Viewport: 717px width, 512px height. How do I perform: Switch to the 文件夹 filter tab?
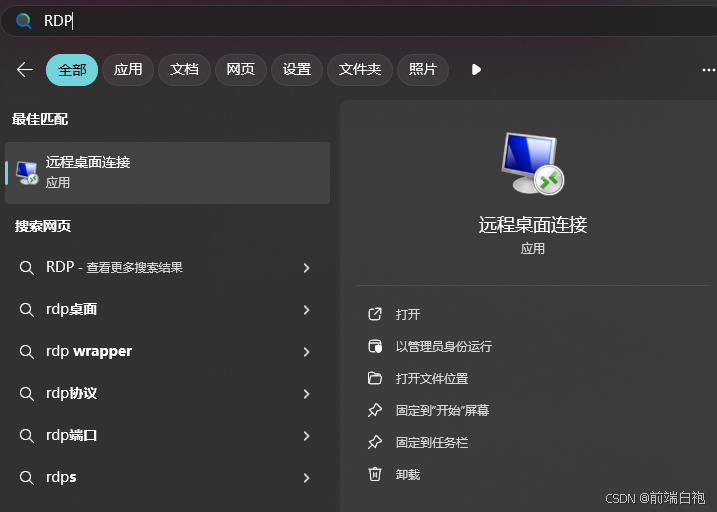coord(360,70)
